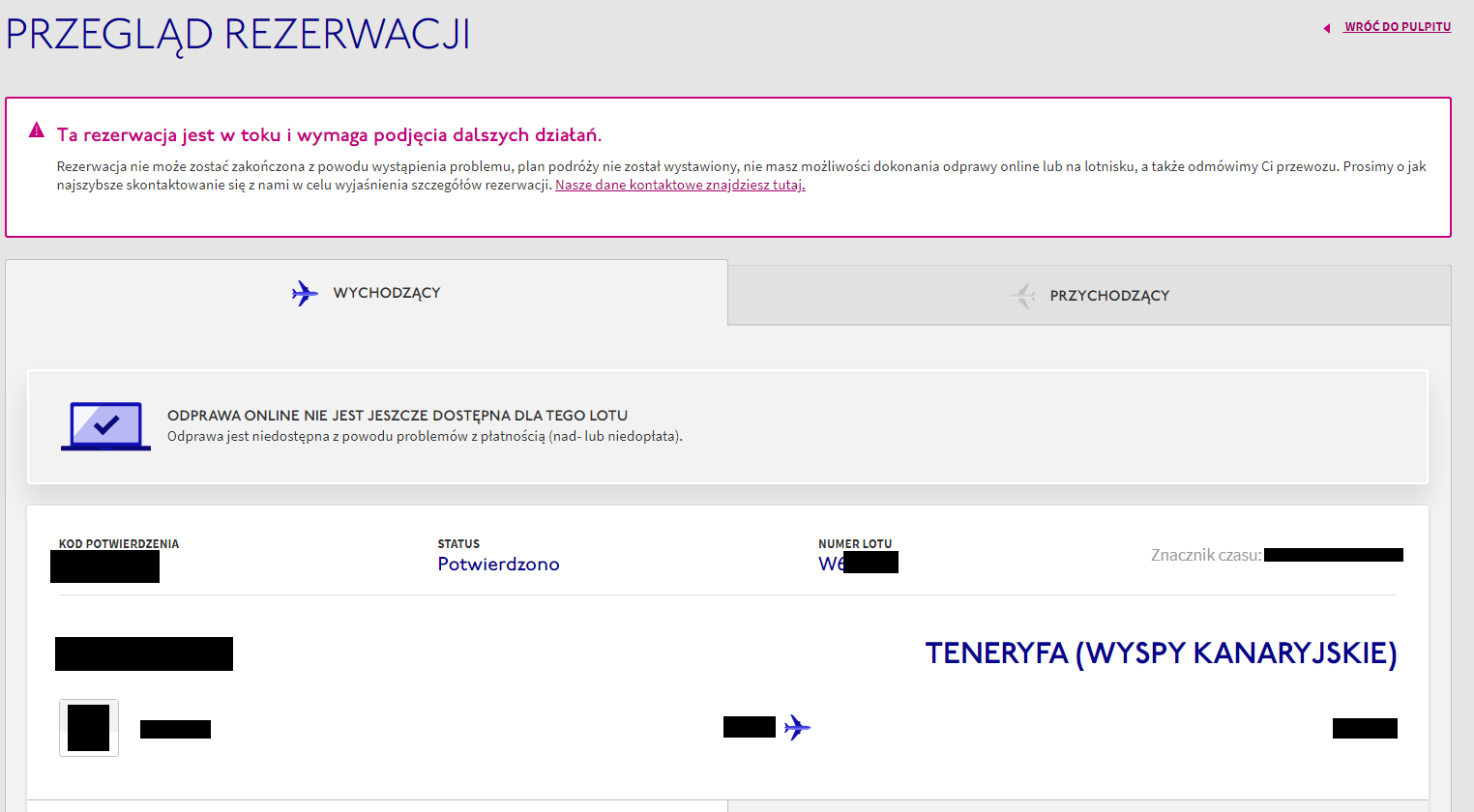
Task: Click the blue airplane icon on the WYCHODZĄCY tab
Action: (305, 293)
